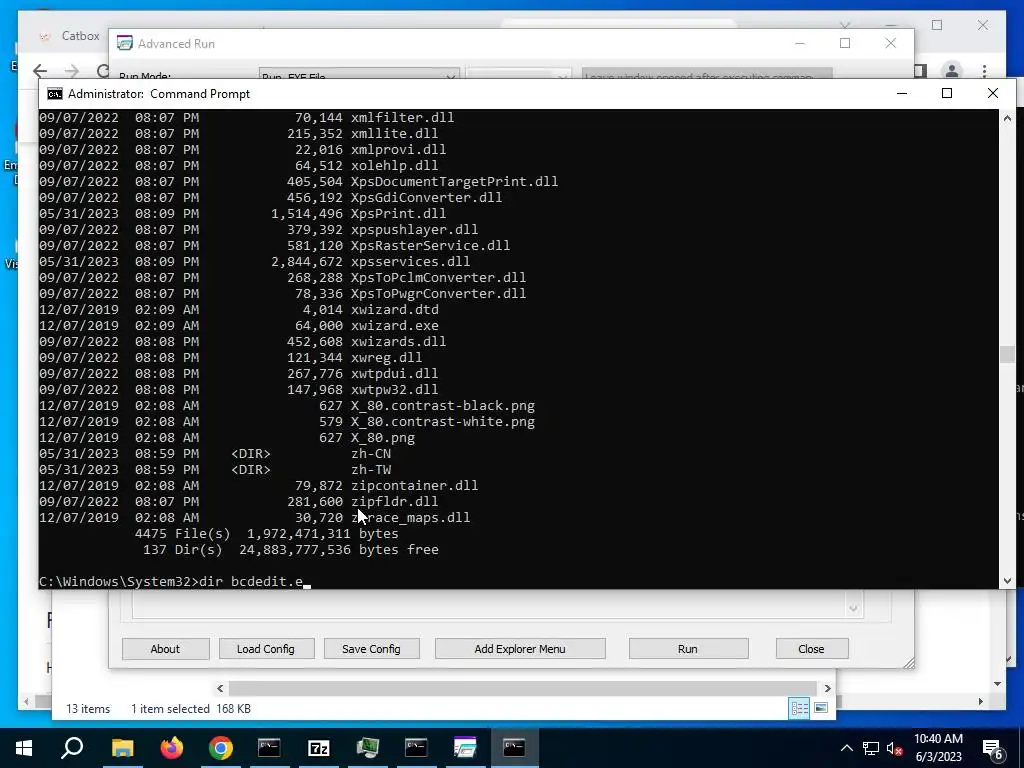Click left arrow of File Explorer horizontal scrollbar

[220, 688]
